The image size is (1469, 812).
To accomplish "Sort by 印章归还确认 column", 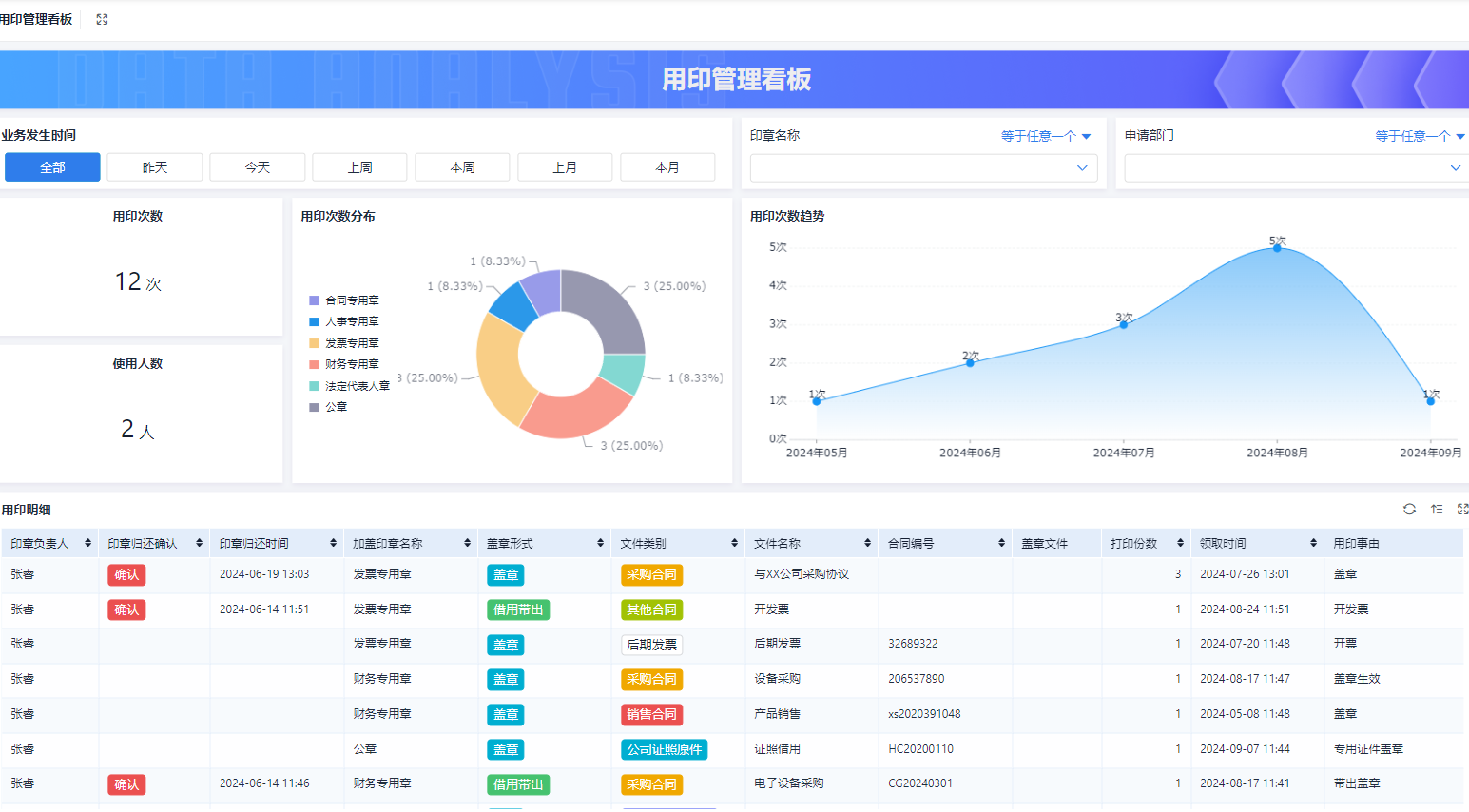I will [199, 543].
